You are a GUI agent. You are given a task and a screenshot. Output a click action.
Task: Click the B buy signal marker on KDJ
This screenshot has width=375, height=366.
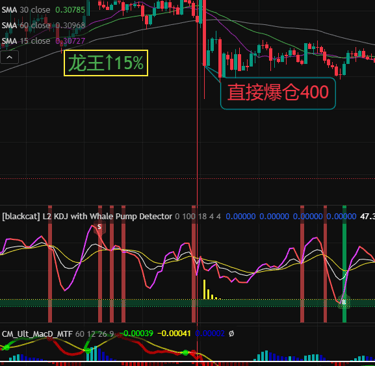344,302
